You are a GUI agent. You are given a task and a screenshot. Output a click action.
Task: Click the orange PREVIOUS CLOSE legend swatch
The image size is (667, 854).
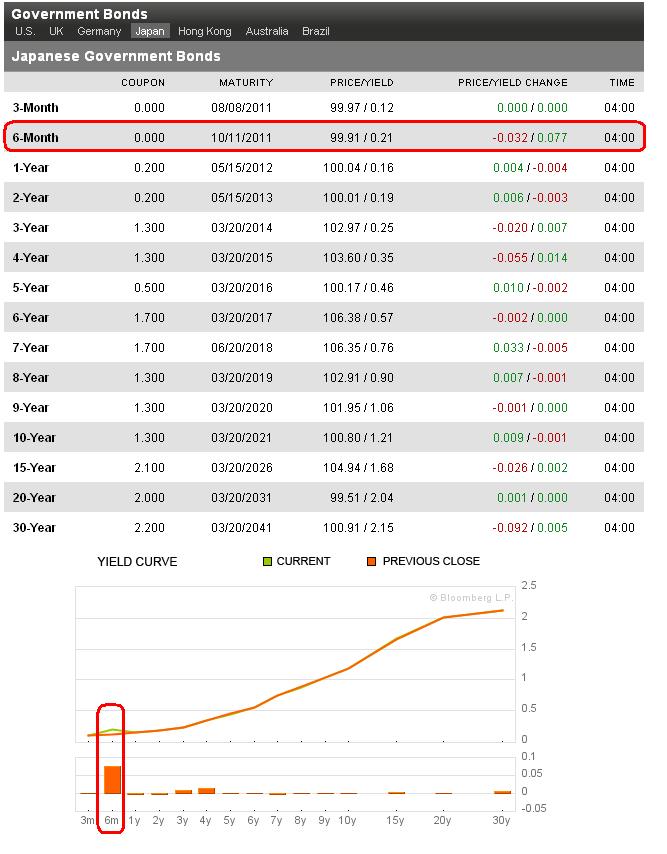pyautogui.click(x=371, y=561)
